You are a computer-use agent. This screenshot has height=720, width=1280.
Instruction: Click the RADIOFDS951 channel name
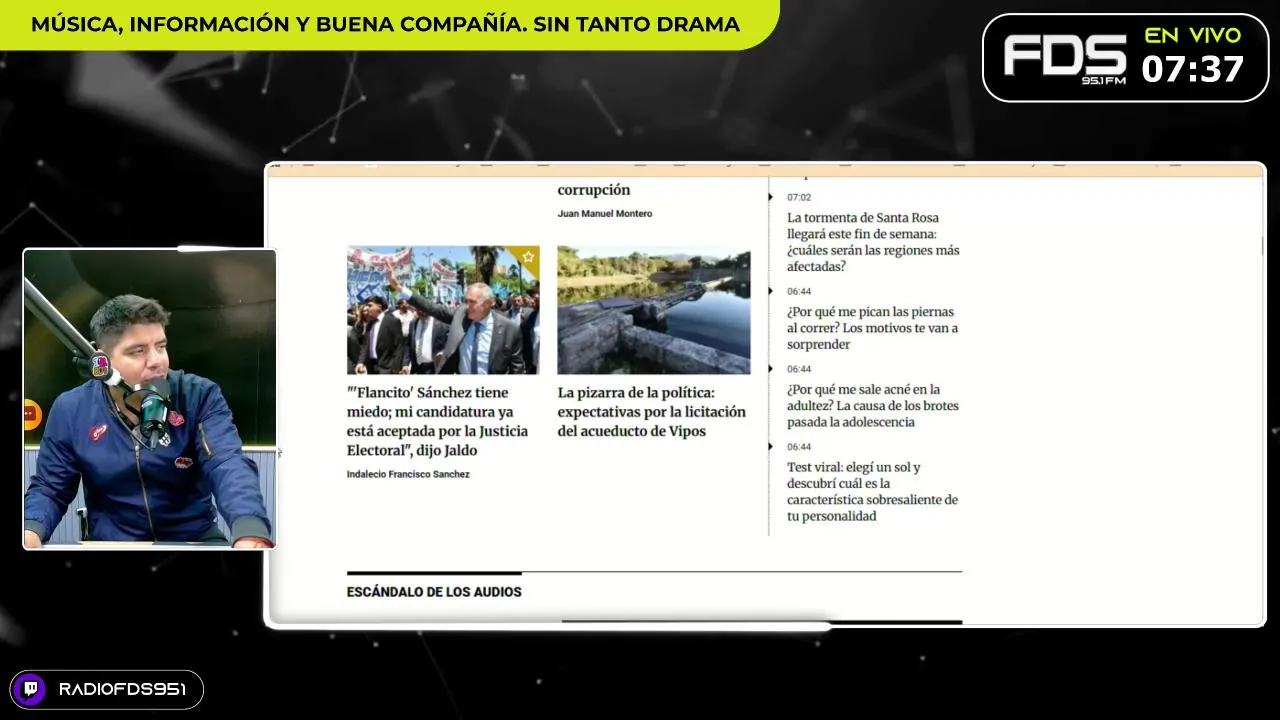[x=123, y=690]
